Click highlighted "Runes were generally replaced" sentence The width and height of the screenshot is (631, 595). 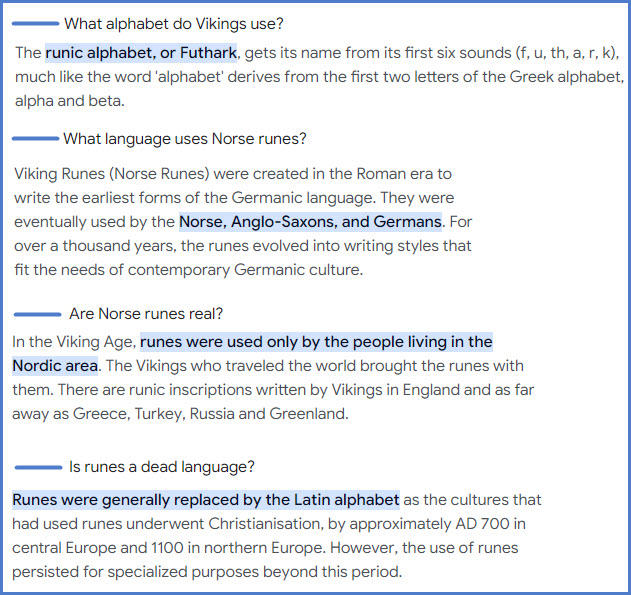pos(205,499)
